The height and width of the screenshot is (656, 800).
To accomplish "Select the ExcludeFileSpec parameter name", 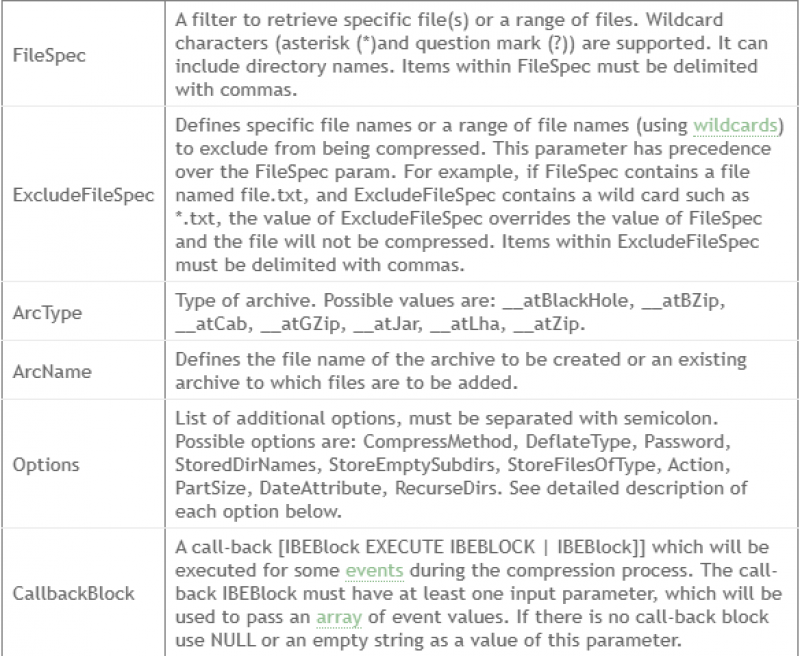I will click(x=83, y=195).
